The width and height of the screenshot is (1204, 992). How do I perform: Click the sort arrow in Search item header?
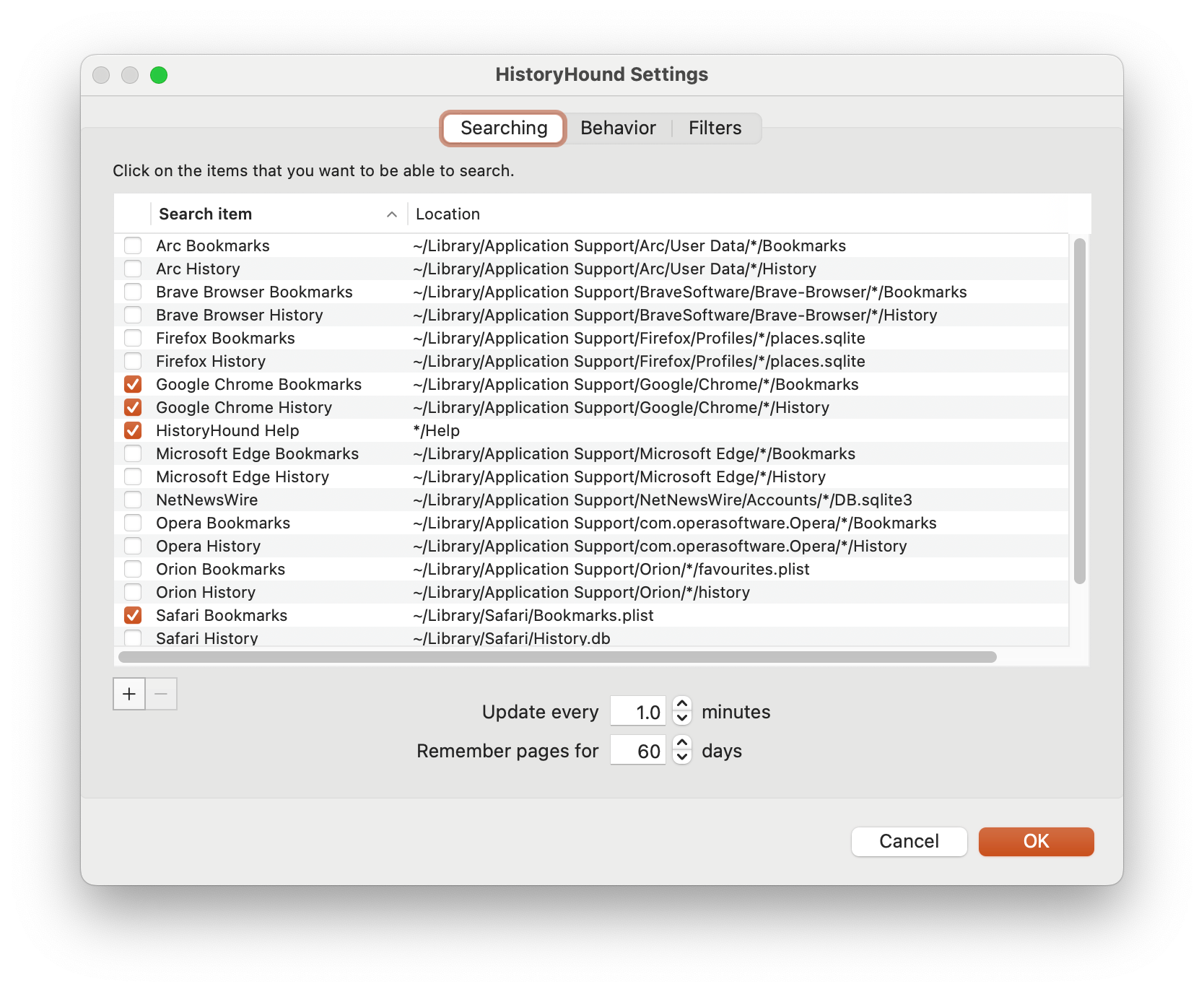tap(392, 214)
